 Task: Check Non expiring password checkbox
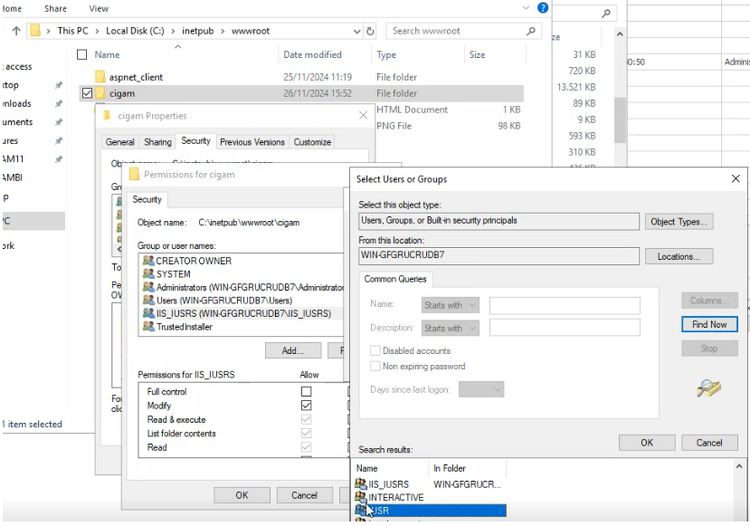tap(375, 366)
